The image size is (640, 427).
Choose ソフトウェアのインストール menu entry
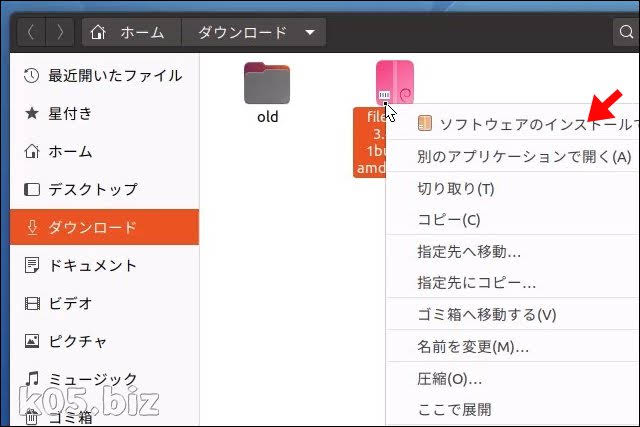click(513, 124)
